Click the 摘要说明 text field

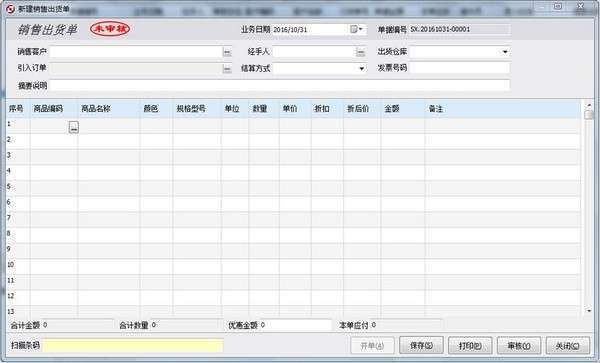[x=280, y=85]
